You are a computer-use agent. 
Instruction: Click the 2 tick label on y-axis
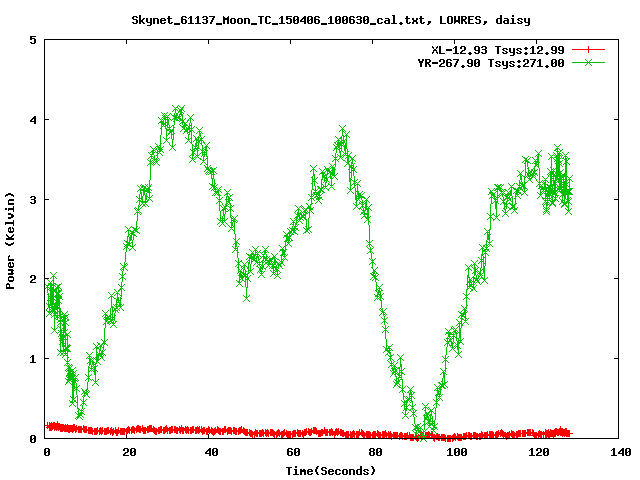[x=33, y=279]
